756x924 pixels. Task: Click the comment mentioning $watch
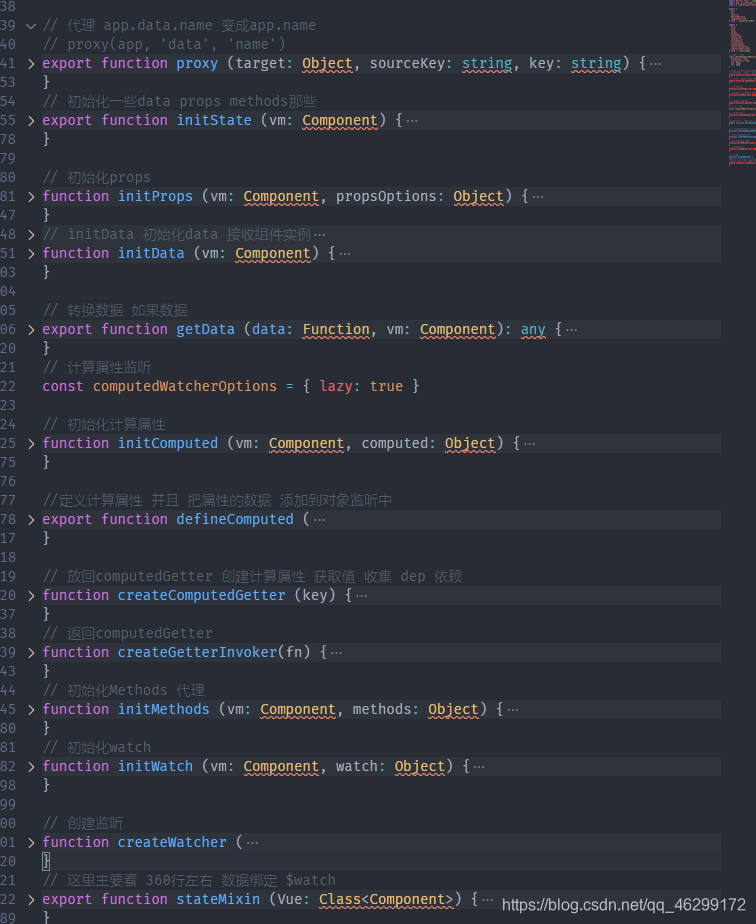[189, 880]
